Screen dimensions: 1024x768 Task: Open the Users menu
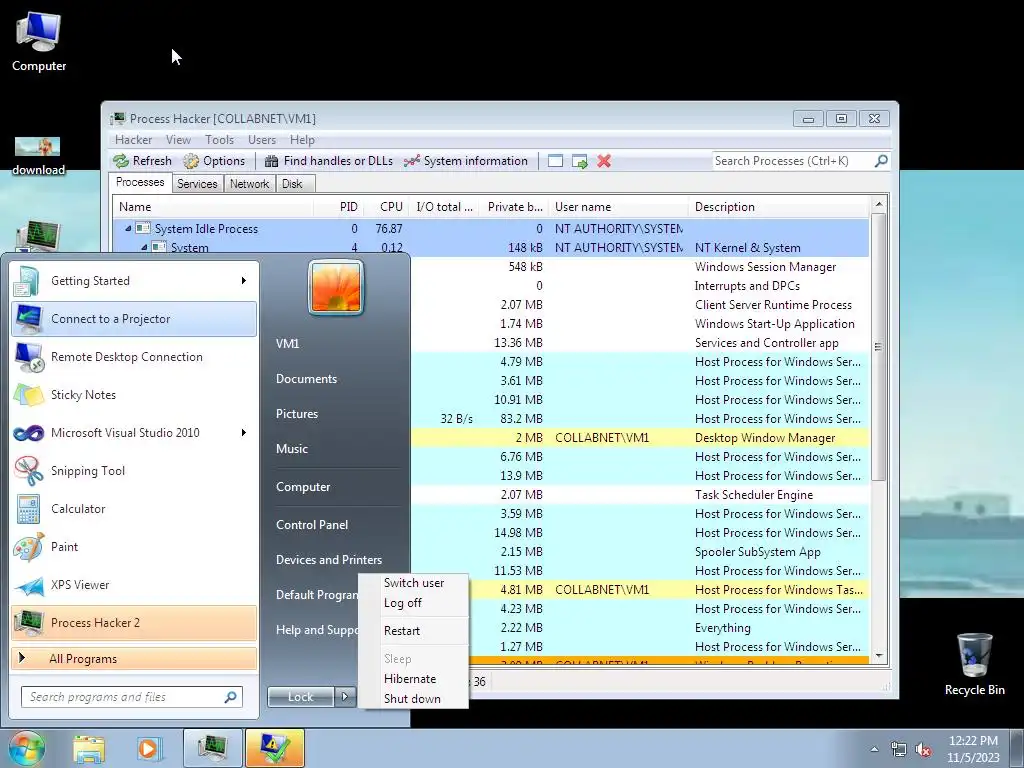pyautogui.click(x=262, y=140)
